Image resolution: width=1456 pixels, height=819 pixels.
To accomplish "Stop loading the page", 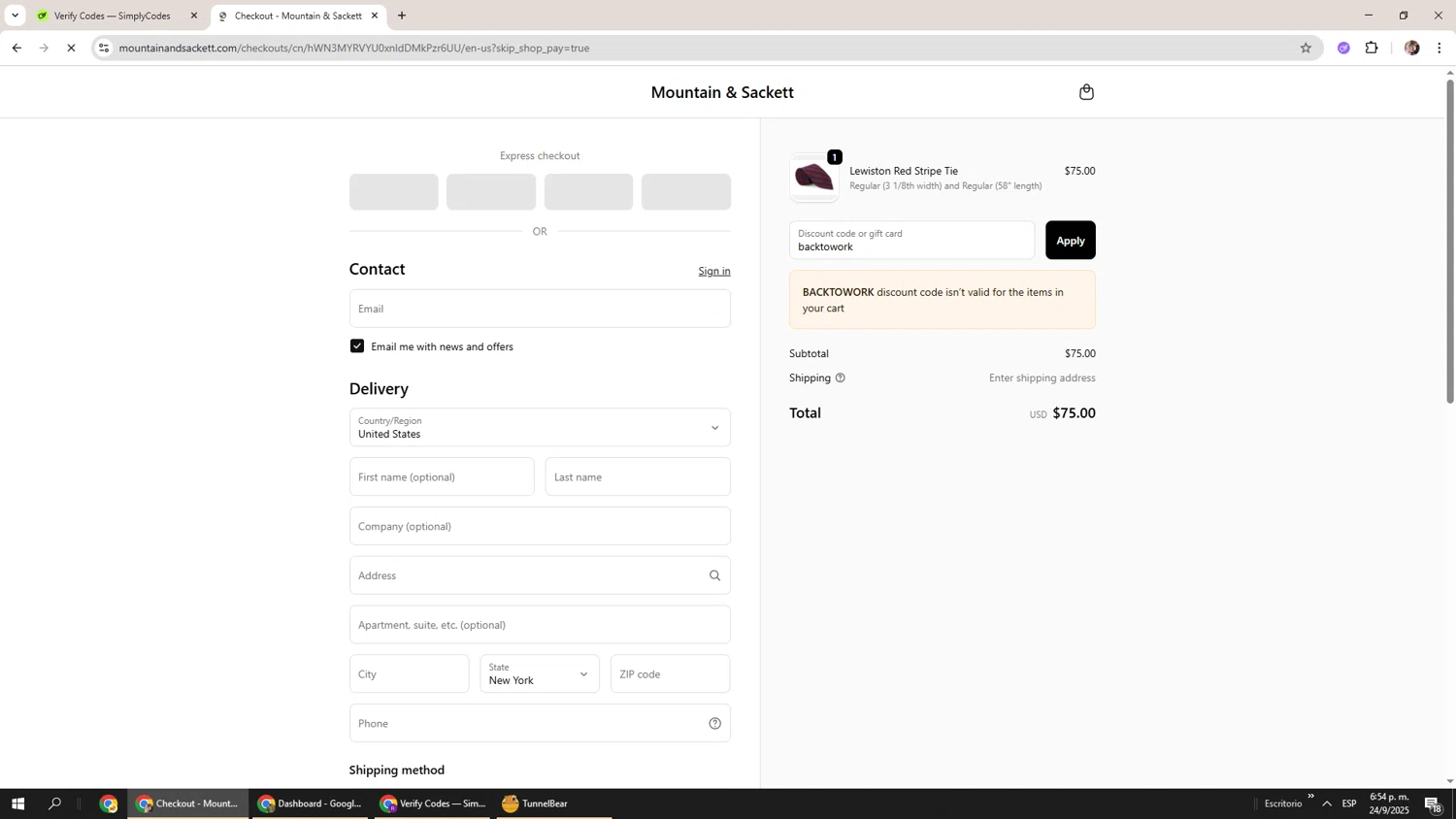I will click(71, 48).
